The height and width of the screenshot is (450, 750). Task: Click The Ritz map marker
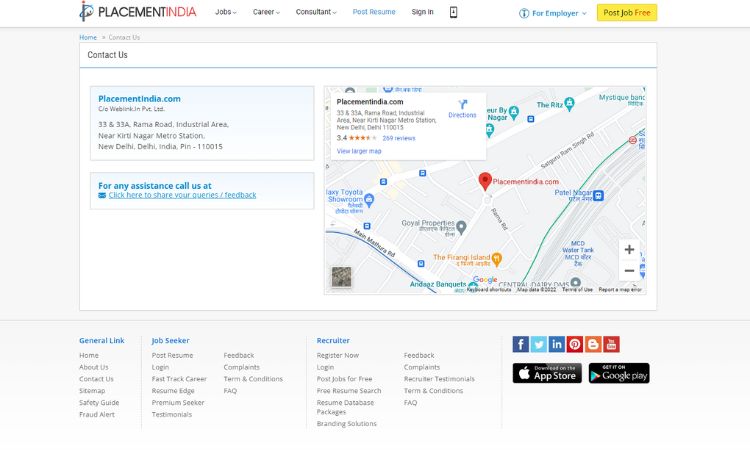click(x=569, y=103)
